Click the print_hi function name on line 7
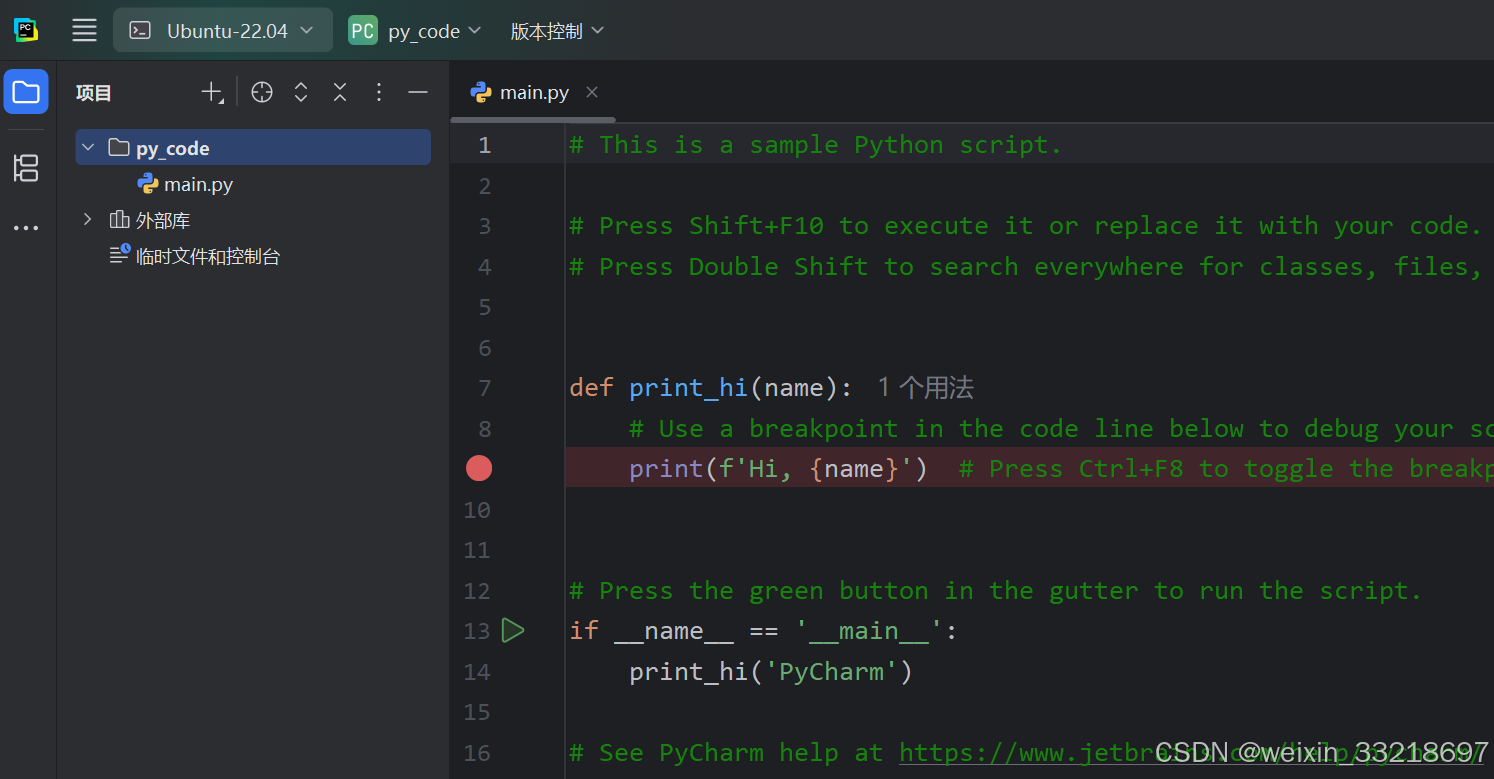 tap(689, 387)
